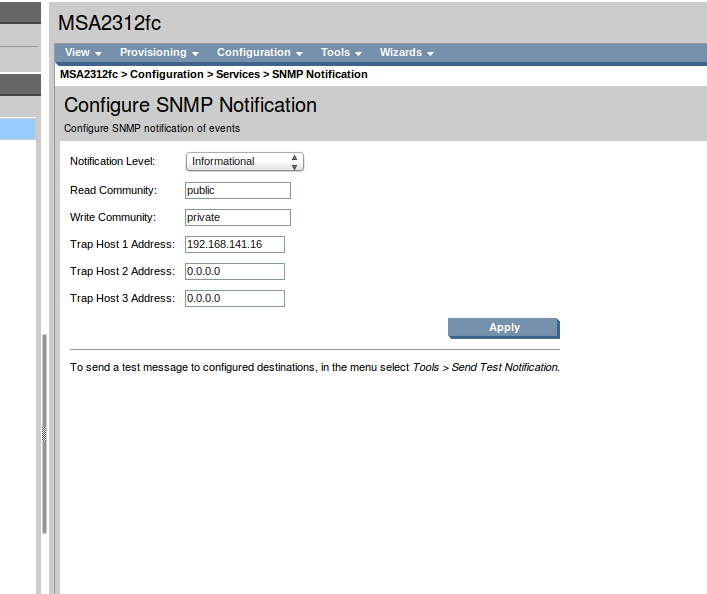Click the Write Community label
The width and height of the screenshot is (707, 594).
pyautogui.click(x=113, y=217)
